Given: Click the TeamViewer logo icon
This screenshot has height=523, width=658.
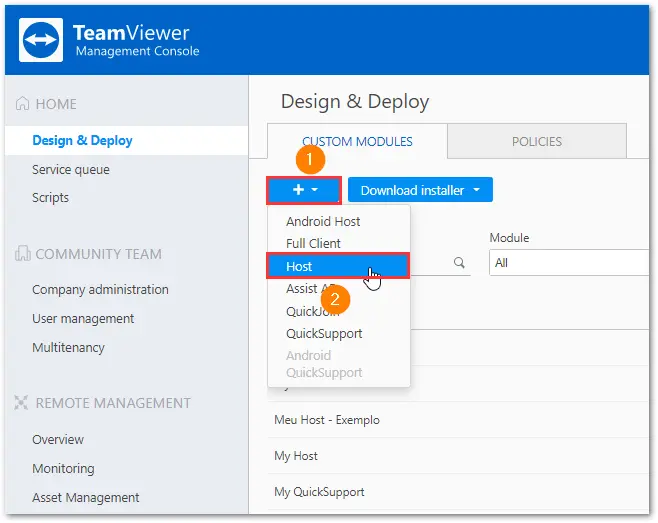Looking at the screenshot, I should (41, 40).
